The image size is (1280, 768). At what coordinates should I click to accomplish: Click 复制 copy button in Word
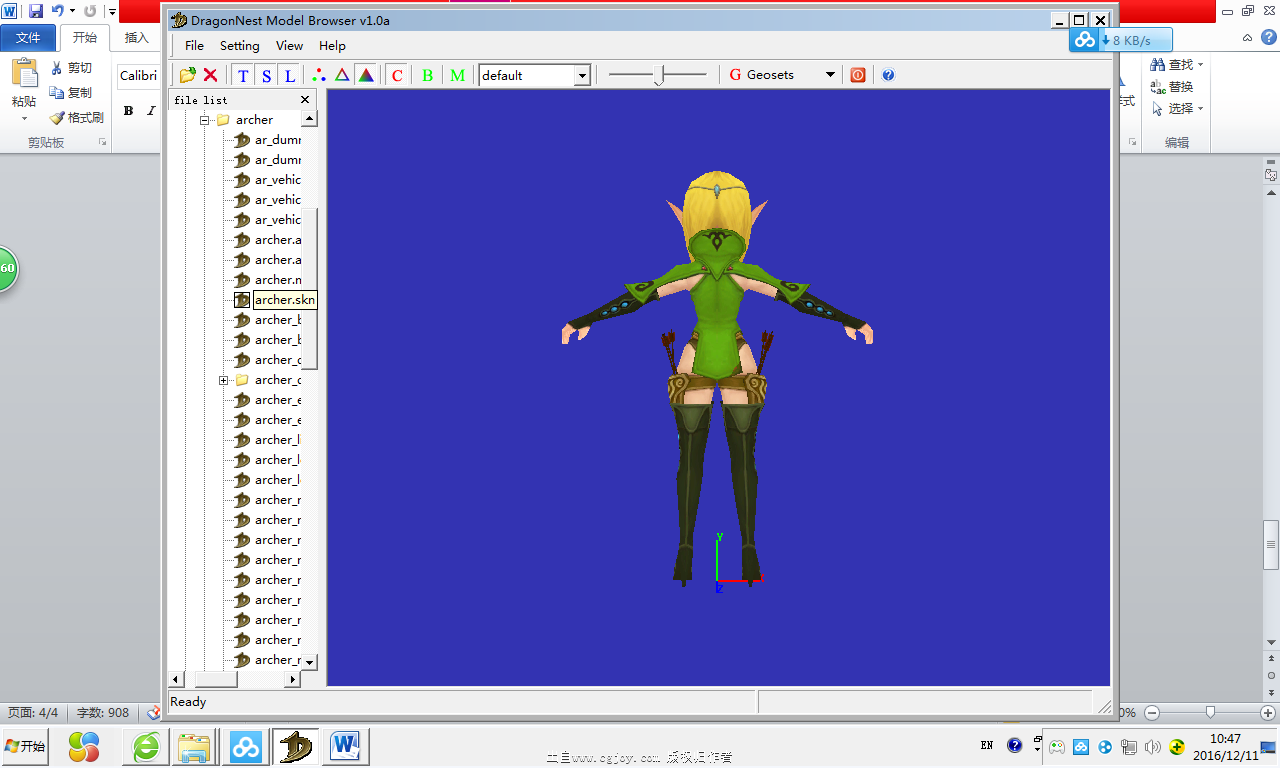point(71,92)
